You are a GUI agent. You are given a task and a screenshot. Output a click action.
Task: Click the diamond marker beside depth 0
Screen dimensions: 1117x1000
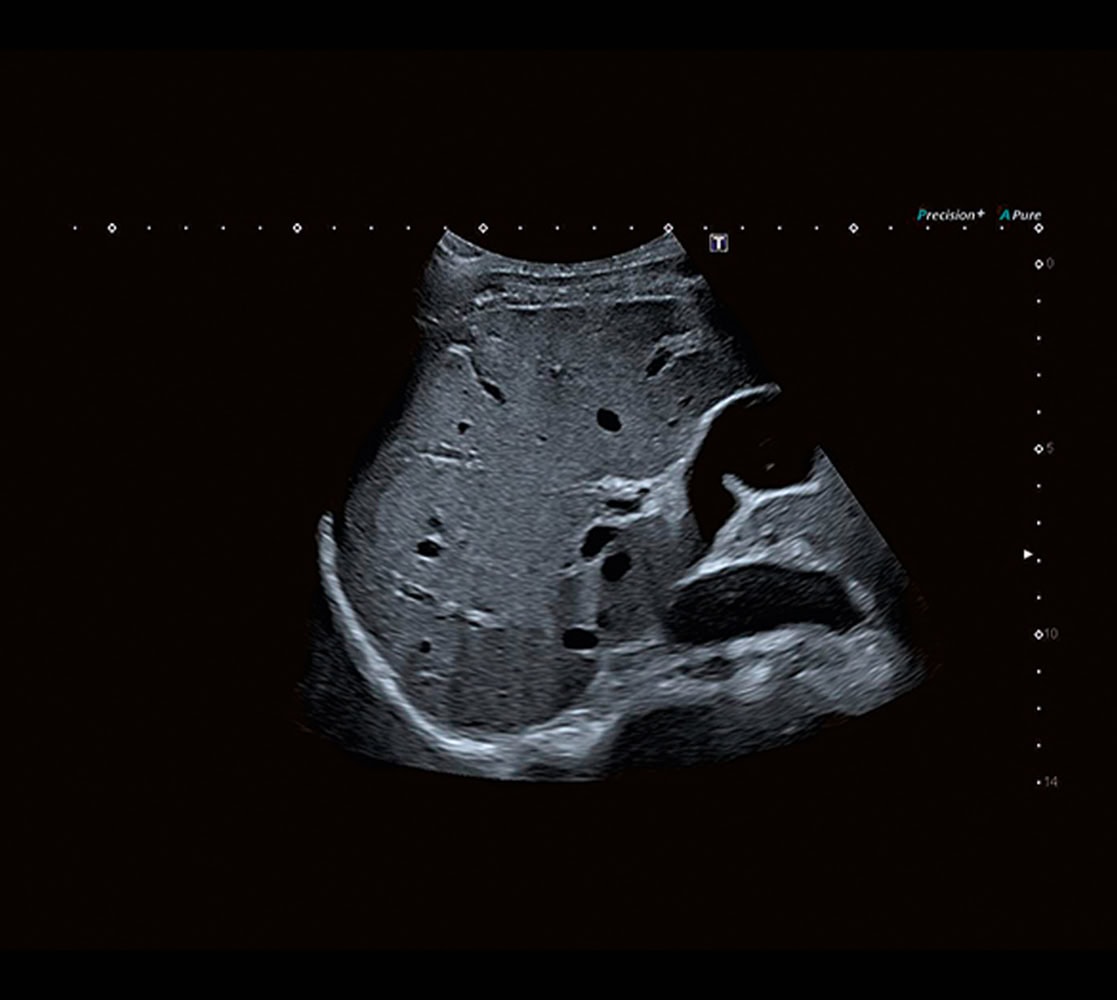[x=1038, y=264]
